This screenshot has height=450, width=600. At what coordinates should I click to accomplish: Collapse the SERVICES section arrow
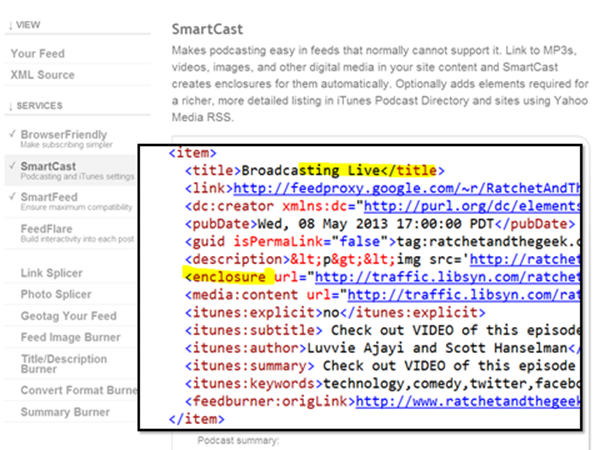pos(11,106)
